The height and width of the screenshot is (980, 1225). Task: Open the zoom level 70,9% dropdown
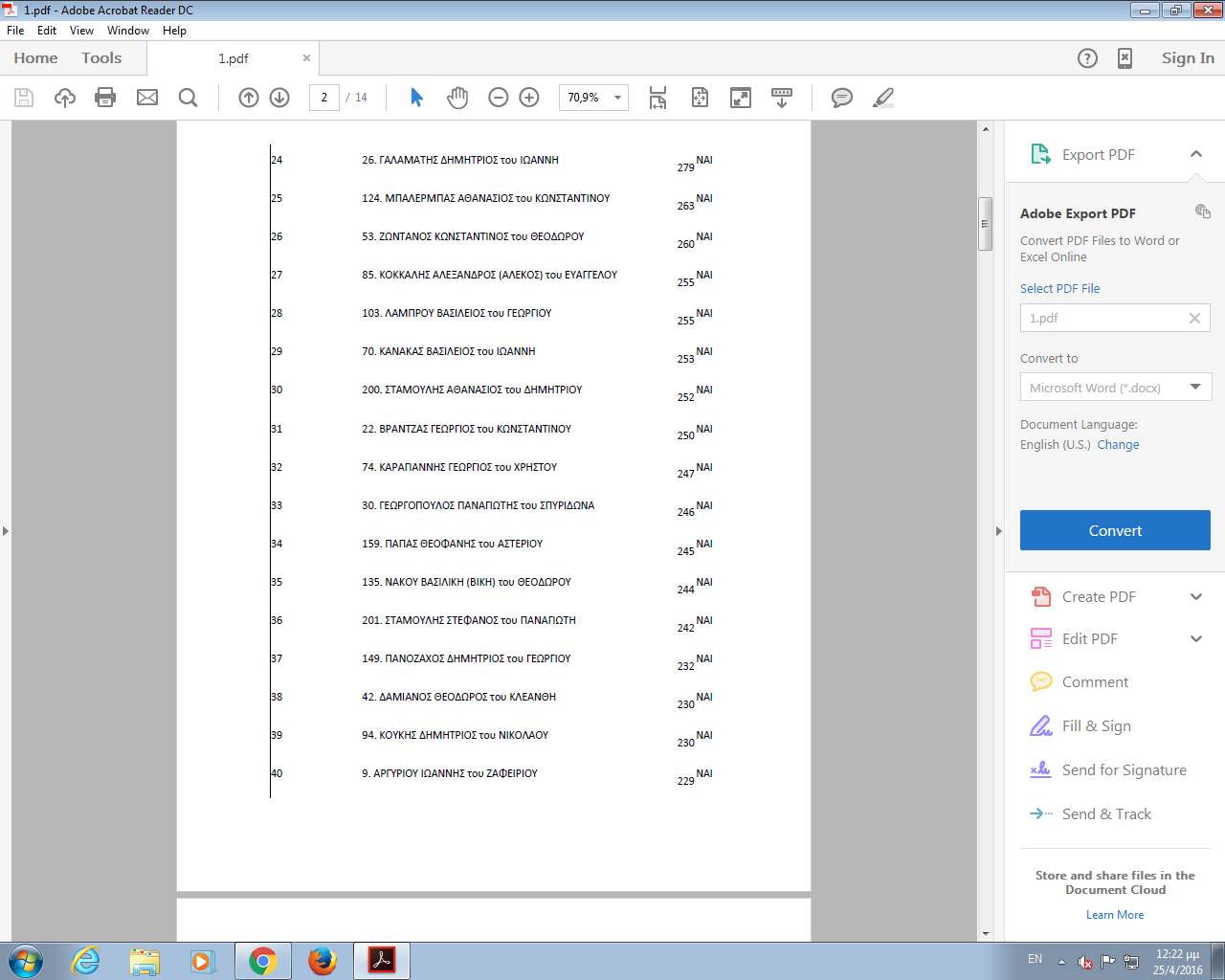coord(617,98)
